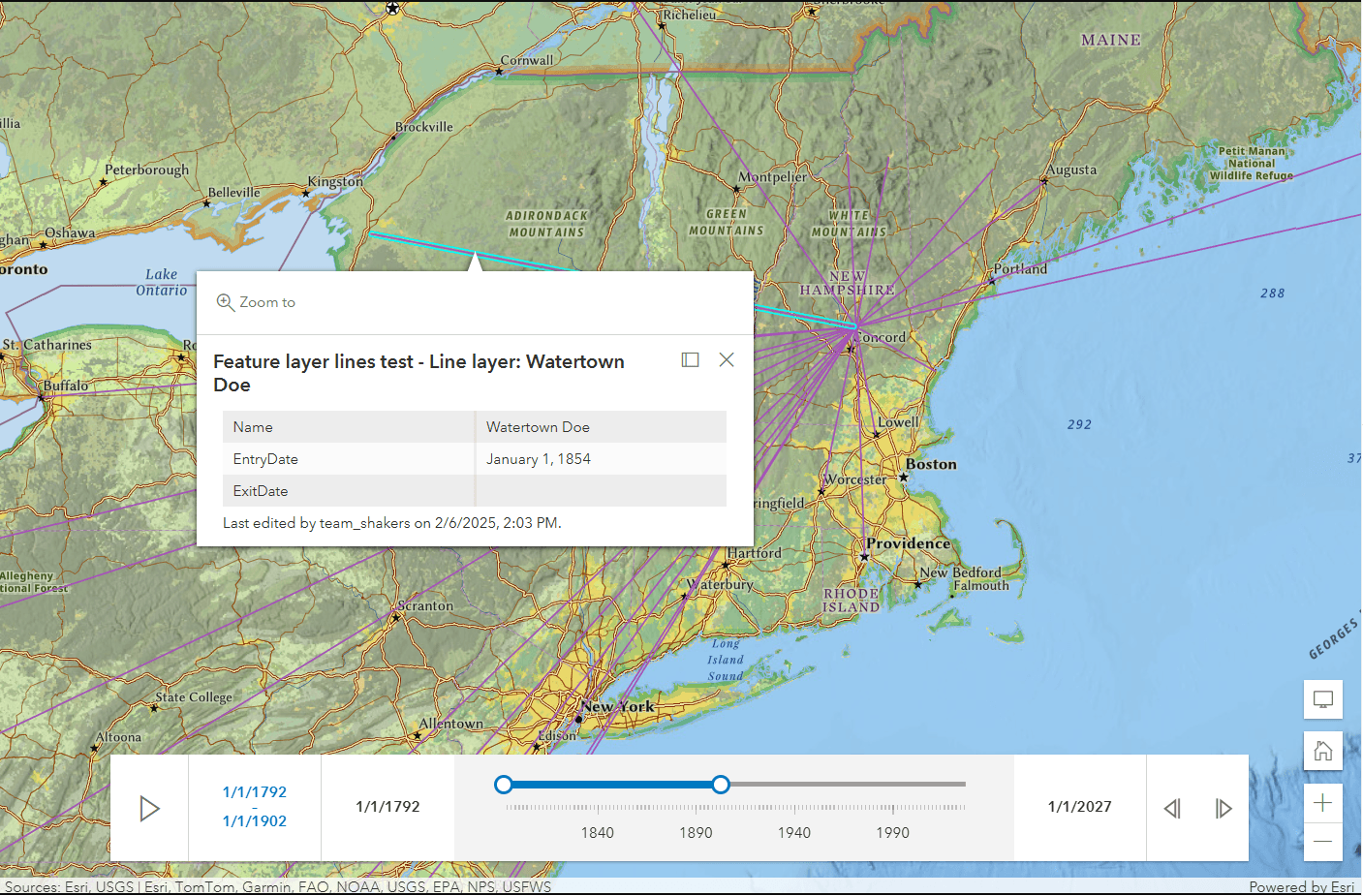This screenshot has height=896, width=1363.
Task: Click the Allentown label on map
Action: (x=451, y=725)
